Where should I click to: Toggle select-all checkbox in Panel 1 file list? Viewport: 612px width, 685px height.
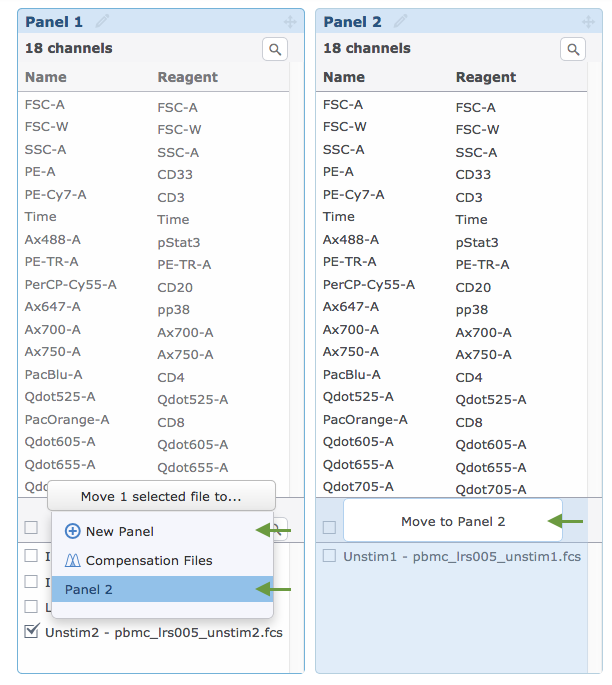pyautogui.click(x=31, y=527)
